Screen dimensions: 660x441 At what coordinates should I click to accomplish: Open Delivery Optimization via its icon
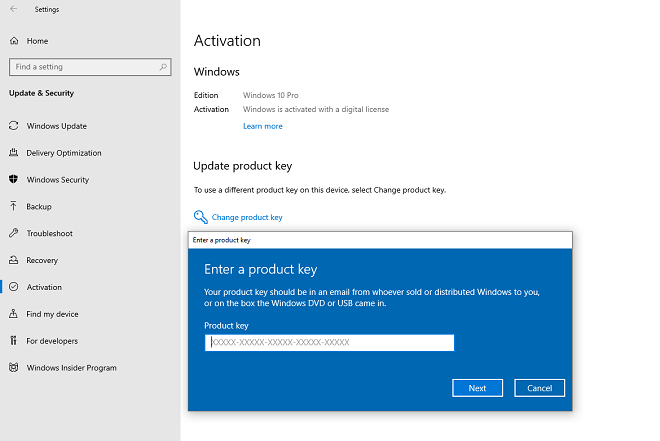click(x=14, y=153)
